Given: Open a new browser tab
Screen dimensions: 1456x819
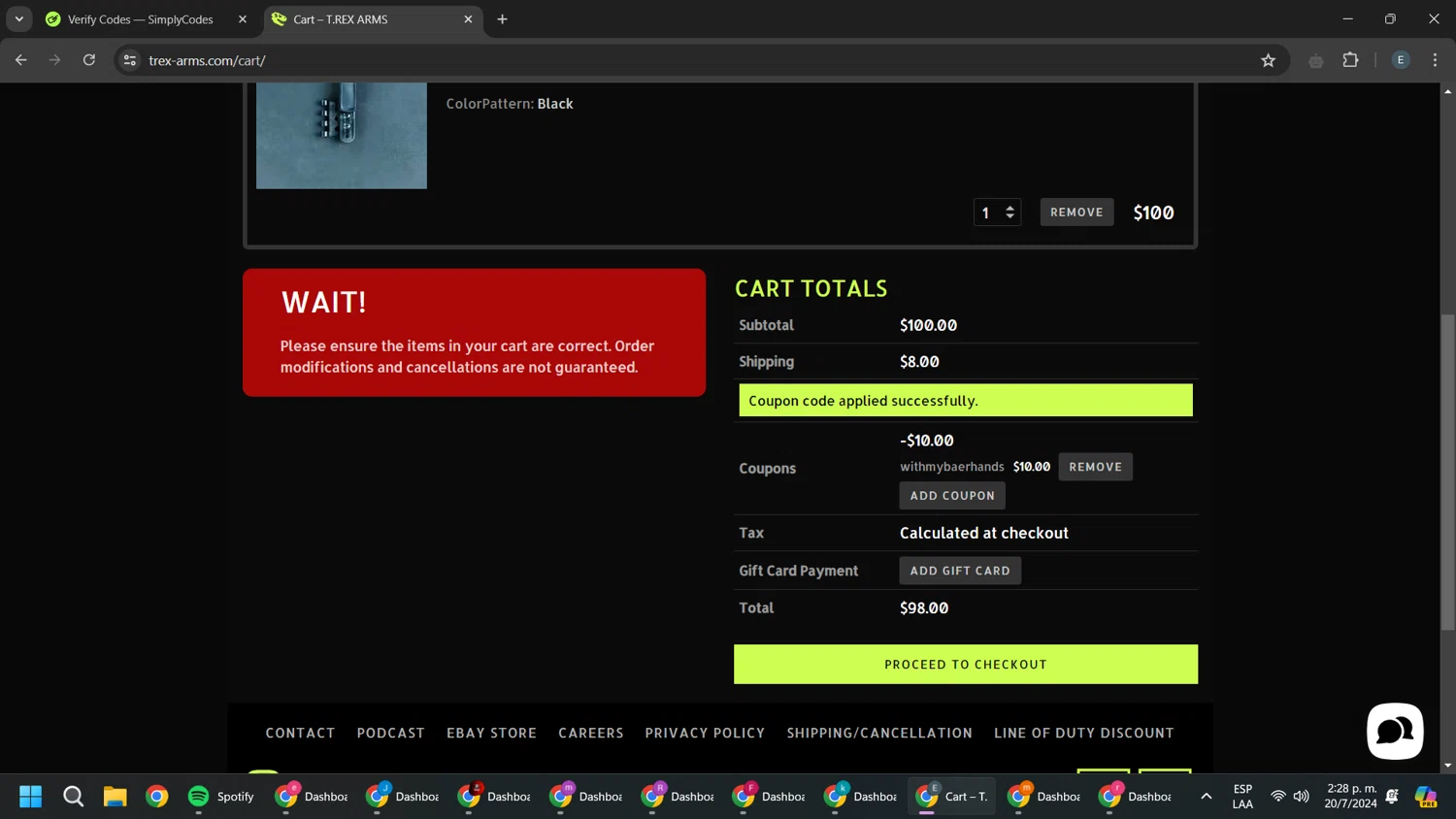Looking at the screenshot, I should click(x=502, y=19).
